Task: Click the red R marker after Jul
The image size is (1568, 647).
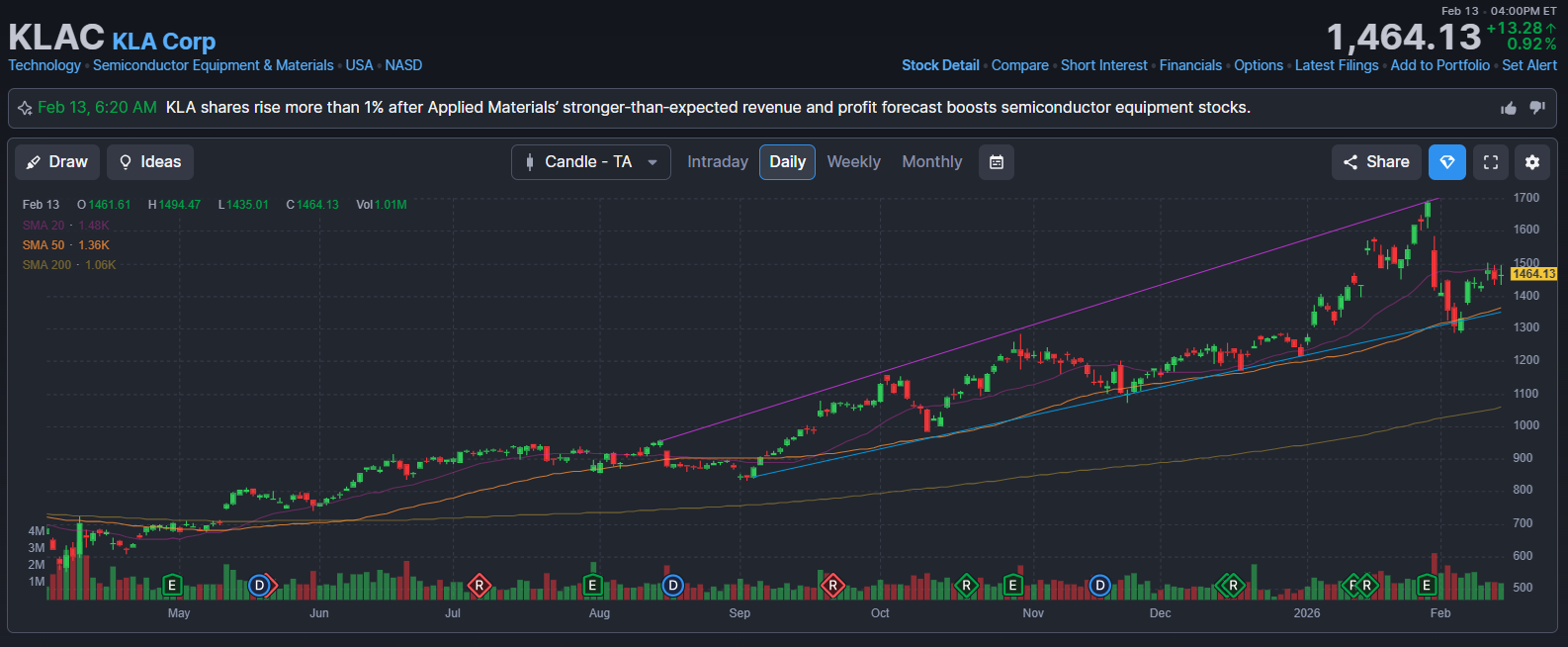Action: coord(479,586)
